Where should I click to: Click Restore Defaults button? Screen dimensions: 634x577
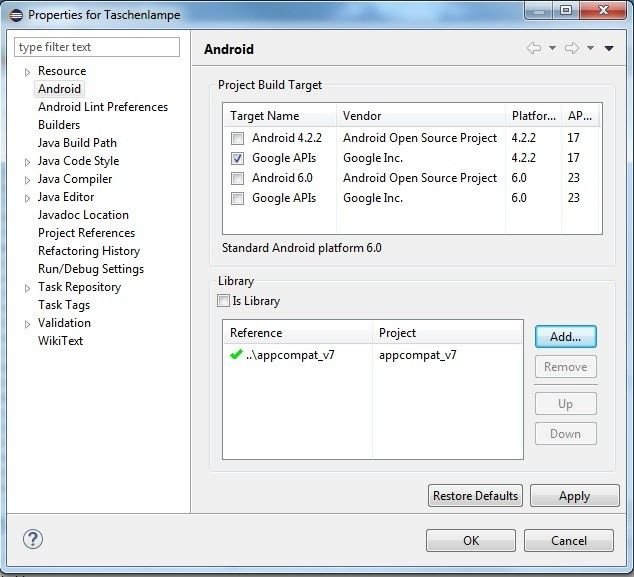pyautogui.click(x=475, y=496)
